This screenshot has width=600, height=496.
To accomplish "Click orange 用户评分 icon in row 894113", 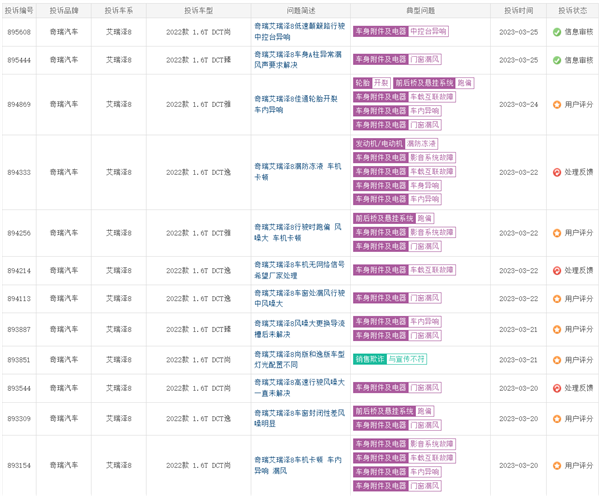I will [557, 299].
